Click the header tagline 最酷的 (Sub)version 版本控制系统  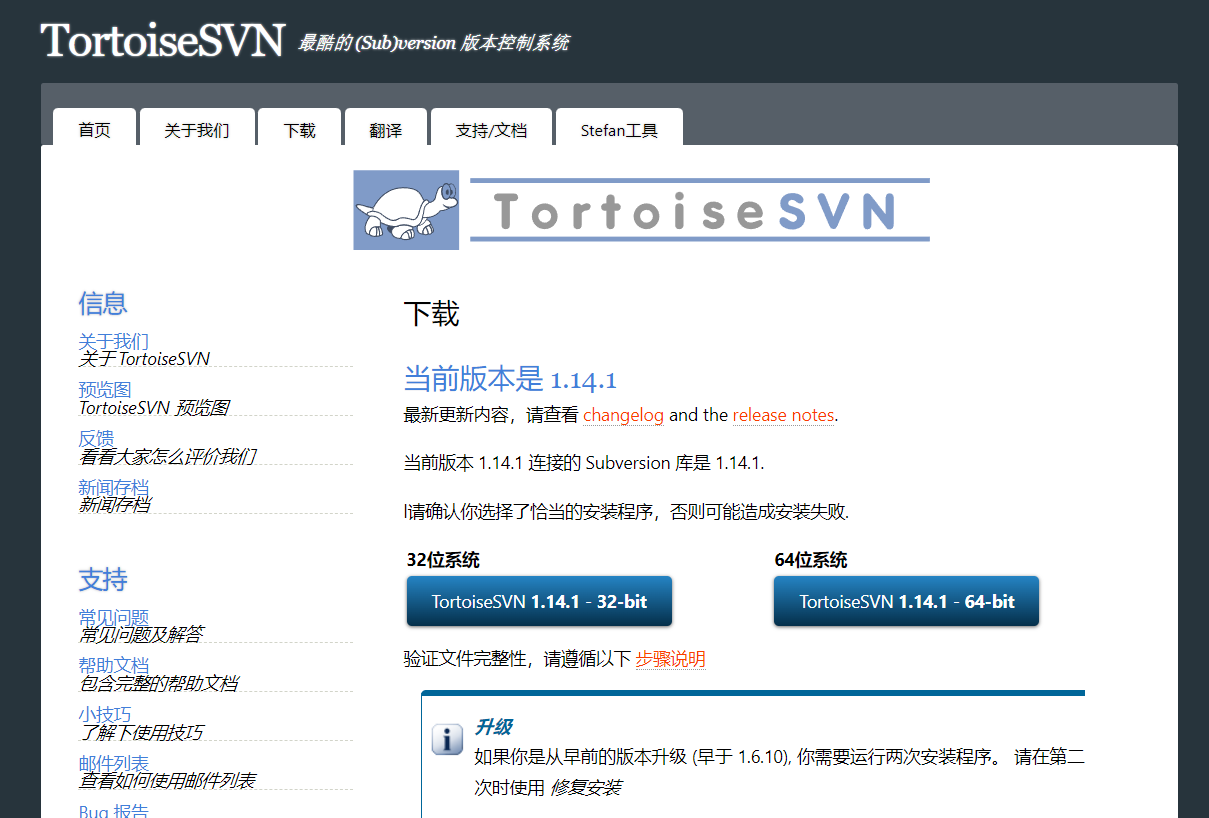coord(434,43)
